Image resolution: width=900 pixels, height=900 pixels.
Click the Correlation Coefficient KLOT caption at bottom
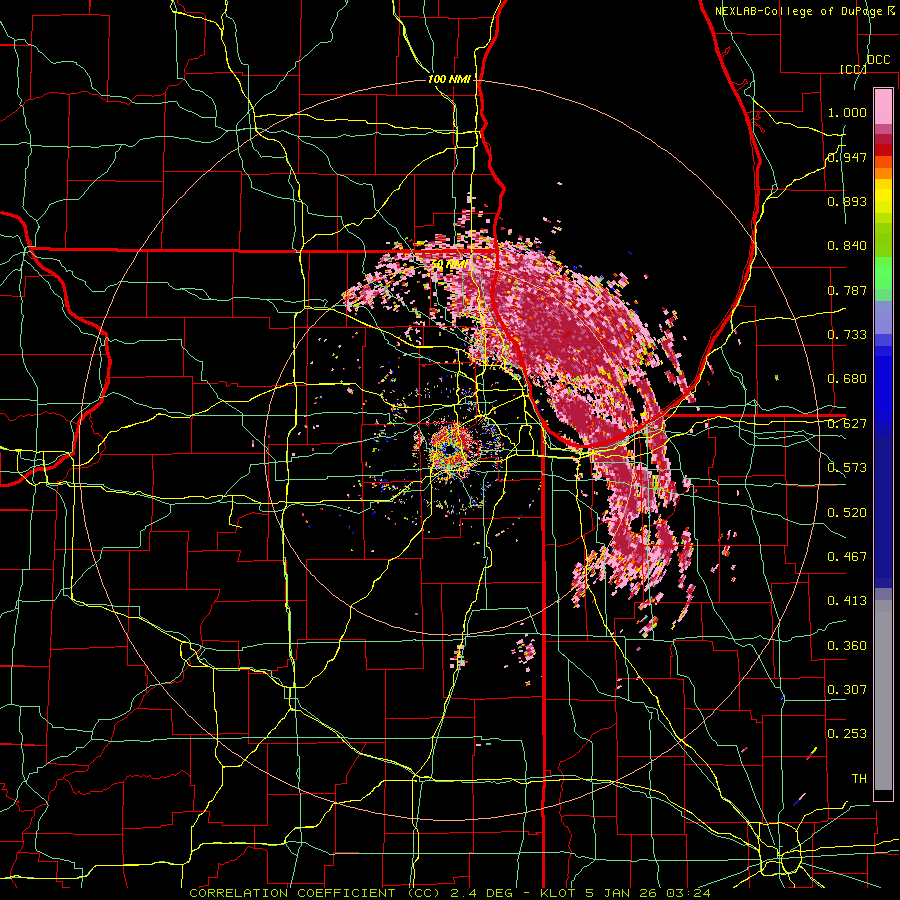[x=450, y=893]
